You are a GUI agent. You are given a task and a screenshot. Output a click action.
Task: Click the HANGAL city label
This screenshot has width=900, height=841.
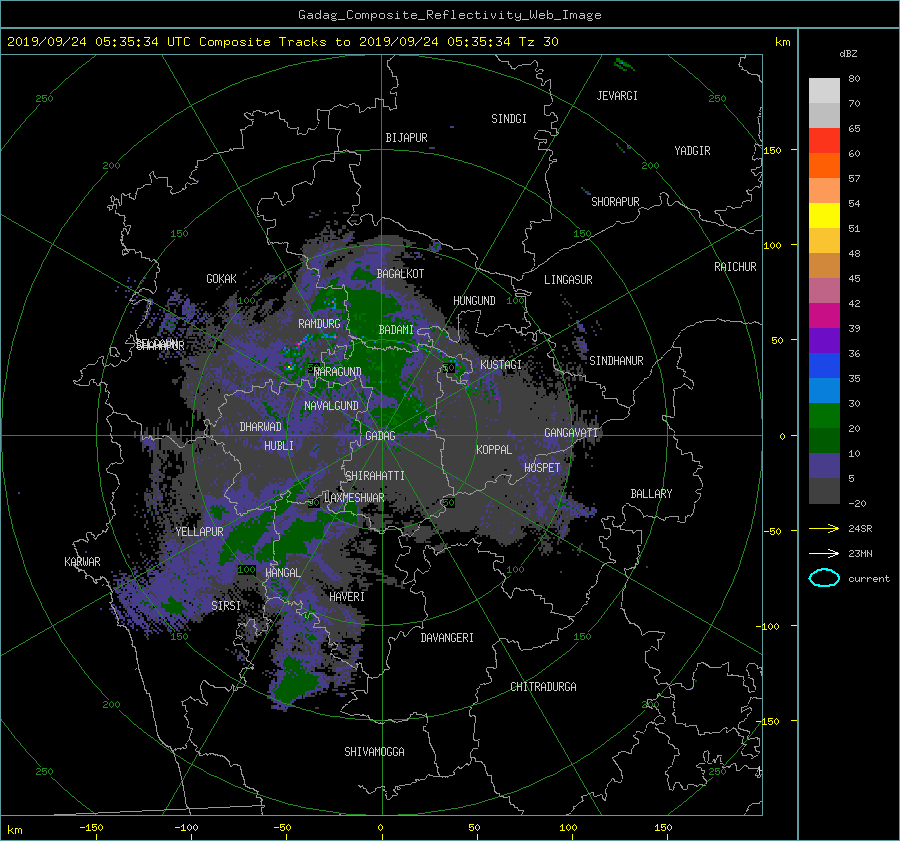tap(282, 572)
